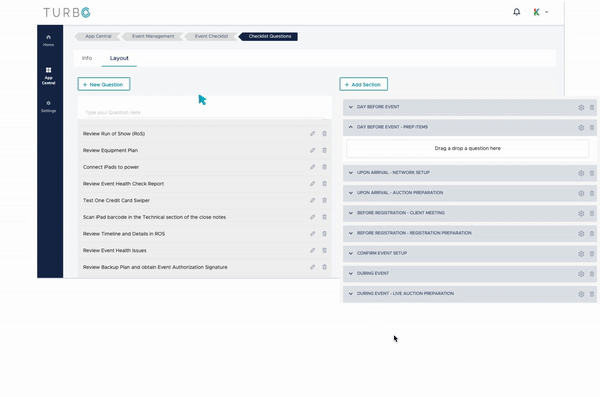Click the New Question button
Screen dimensions: 600x397
(x=104, y=84)
